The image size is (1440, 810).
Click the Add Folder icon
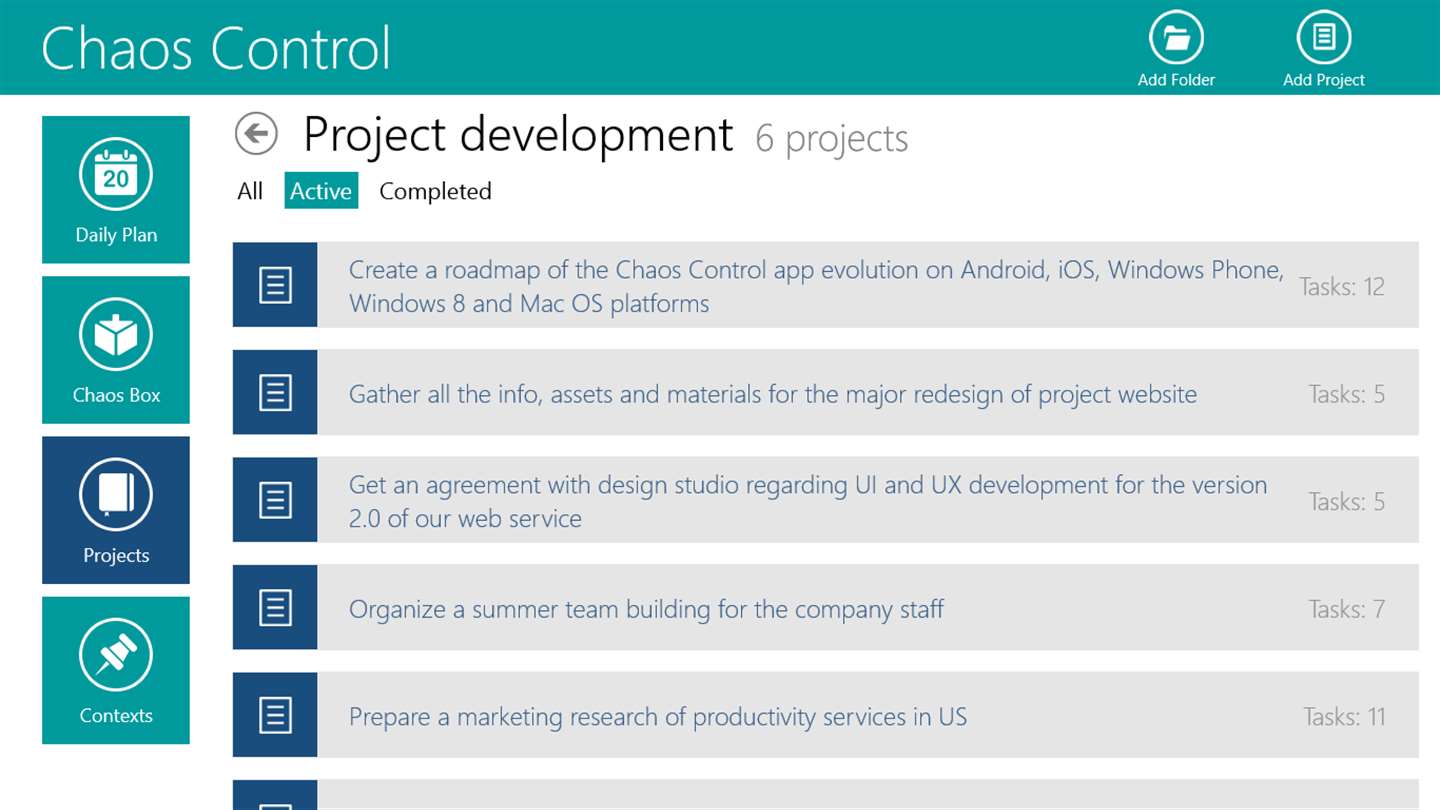click(1176, 40)
